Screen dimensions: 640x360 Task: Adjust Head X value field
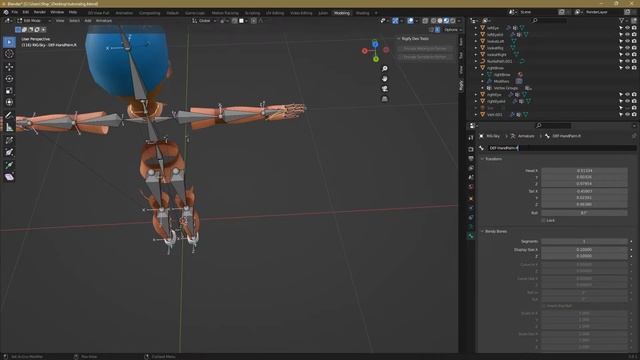coord(584,171)
